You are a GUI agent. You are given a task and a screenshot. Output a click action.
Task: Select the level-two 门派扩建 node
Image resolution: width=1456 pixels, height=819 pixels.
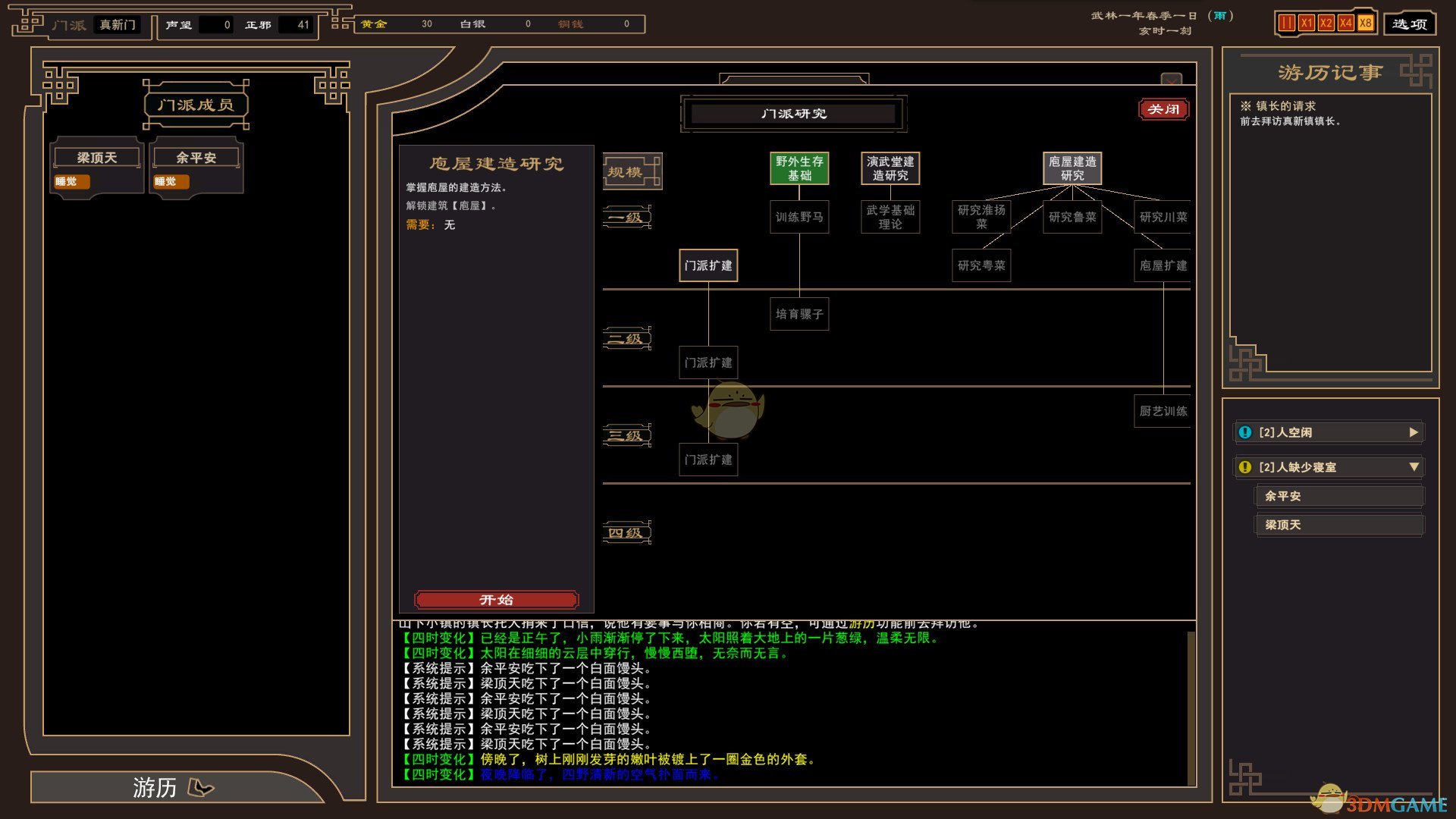(708, 362)
